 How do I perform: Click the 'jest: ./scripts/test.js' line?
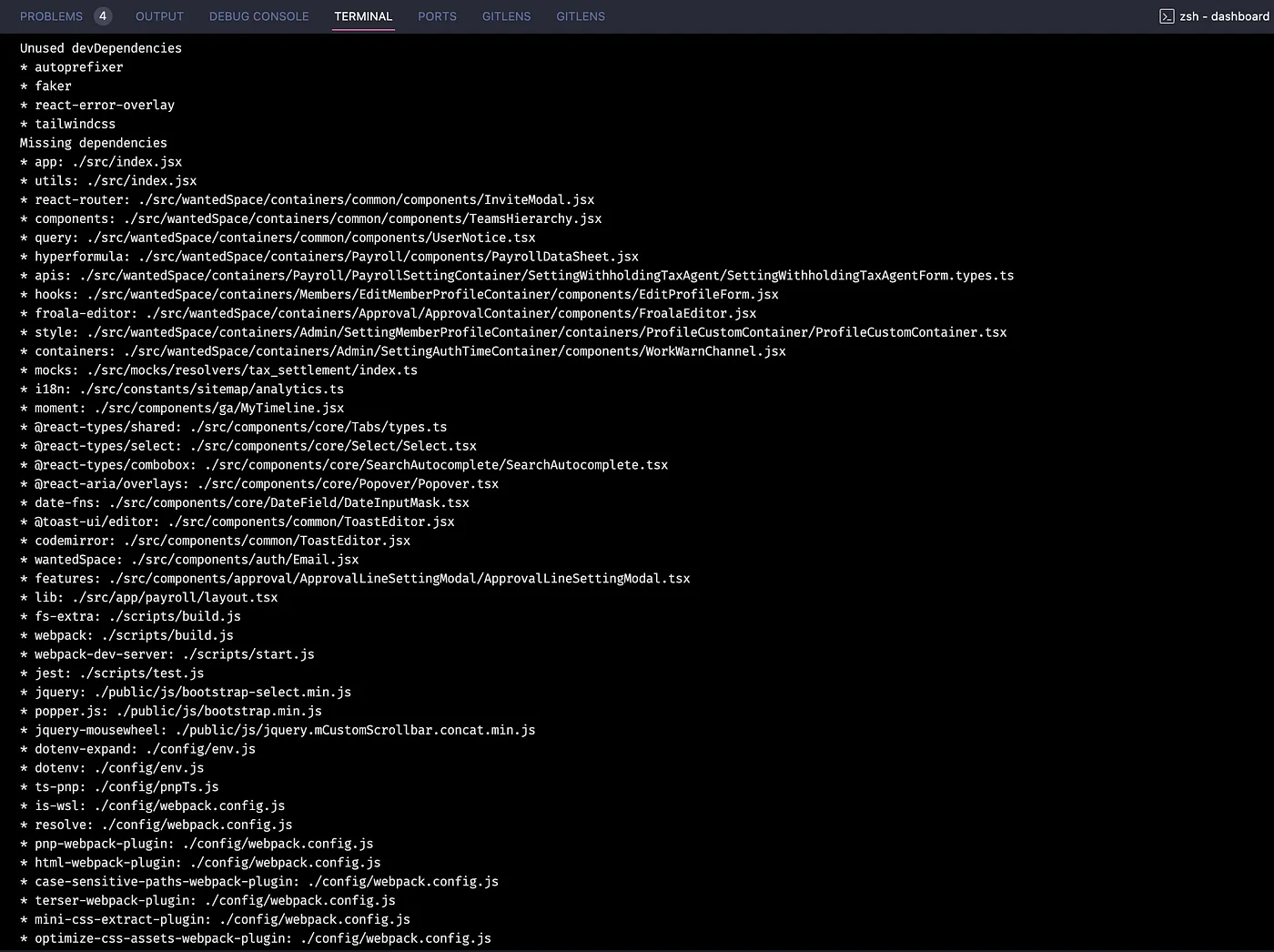pyautogui.click(x=112, y=673)
